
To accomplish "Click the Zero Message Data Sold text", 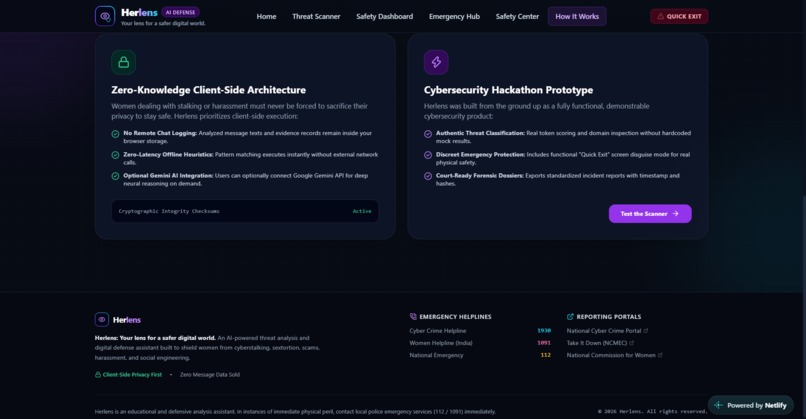I will [210, 375].
